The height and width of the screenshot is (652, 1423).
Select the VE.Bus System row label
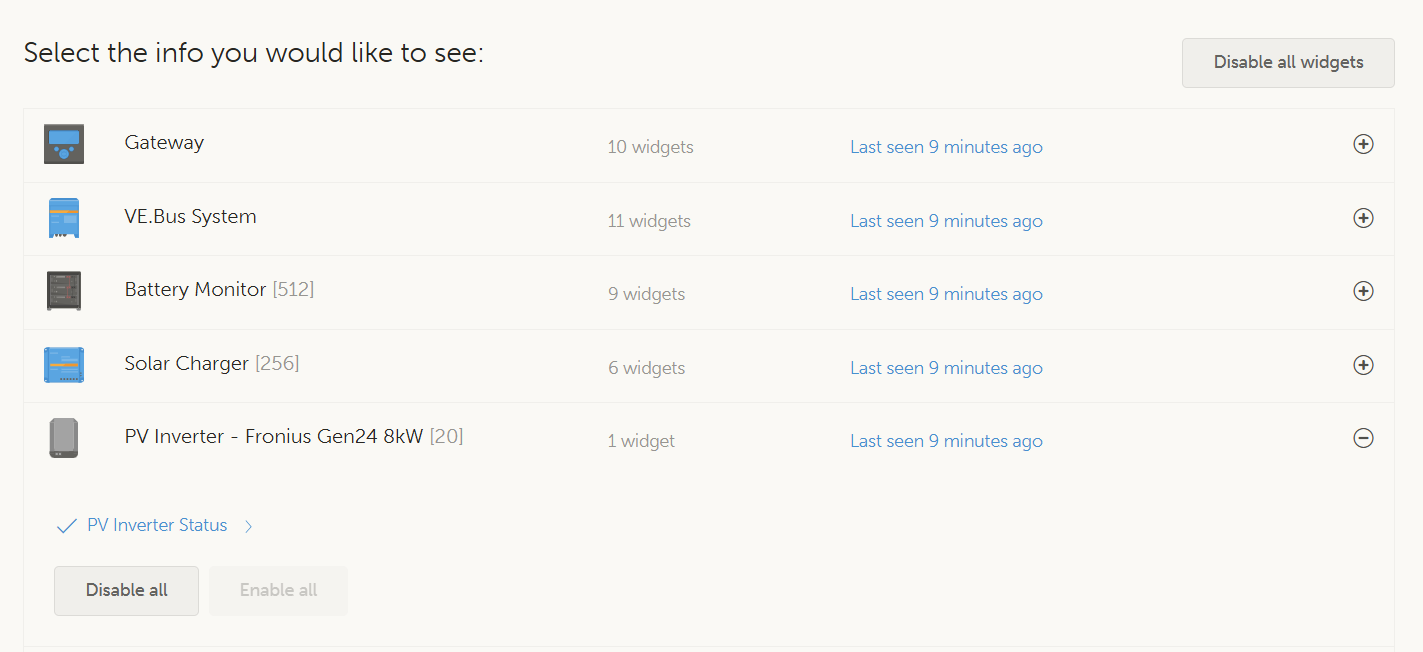(x=190, y=216)
